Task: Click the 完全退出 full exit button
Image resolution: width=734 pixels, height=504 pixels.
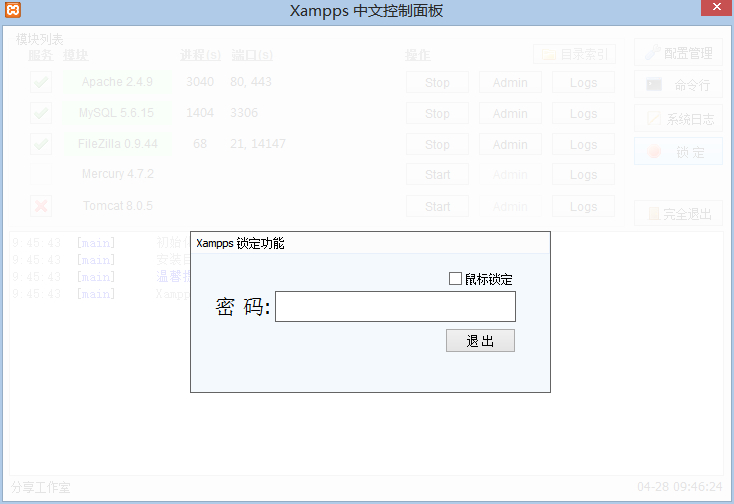Action: (678, 214)
